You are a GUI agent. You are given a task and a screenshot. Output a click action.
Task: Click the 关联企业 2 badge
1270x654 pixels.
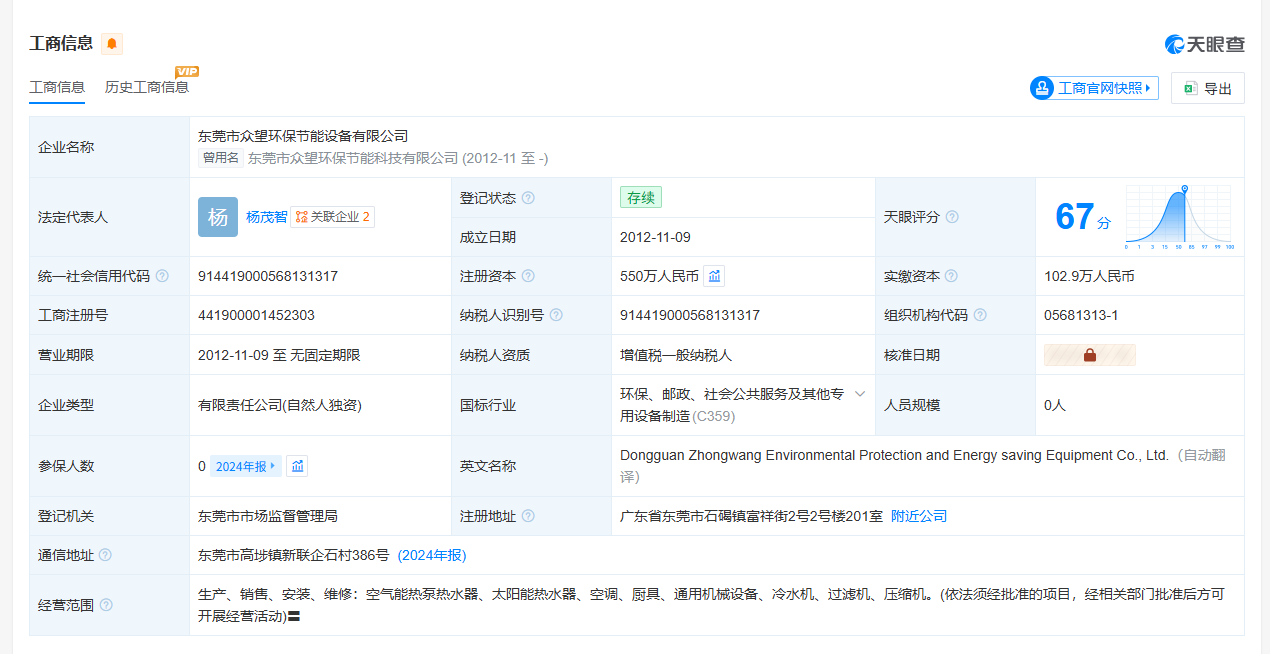pos(332,217)
